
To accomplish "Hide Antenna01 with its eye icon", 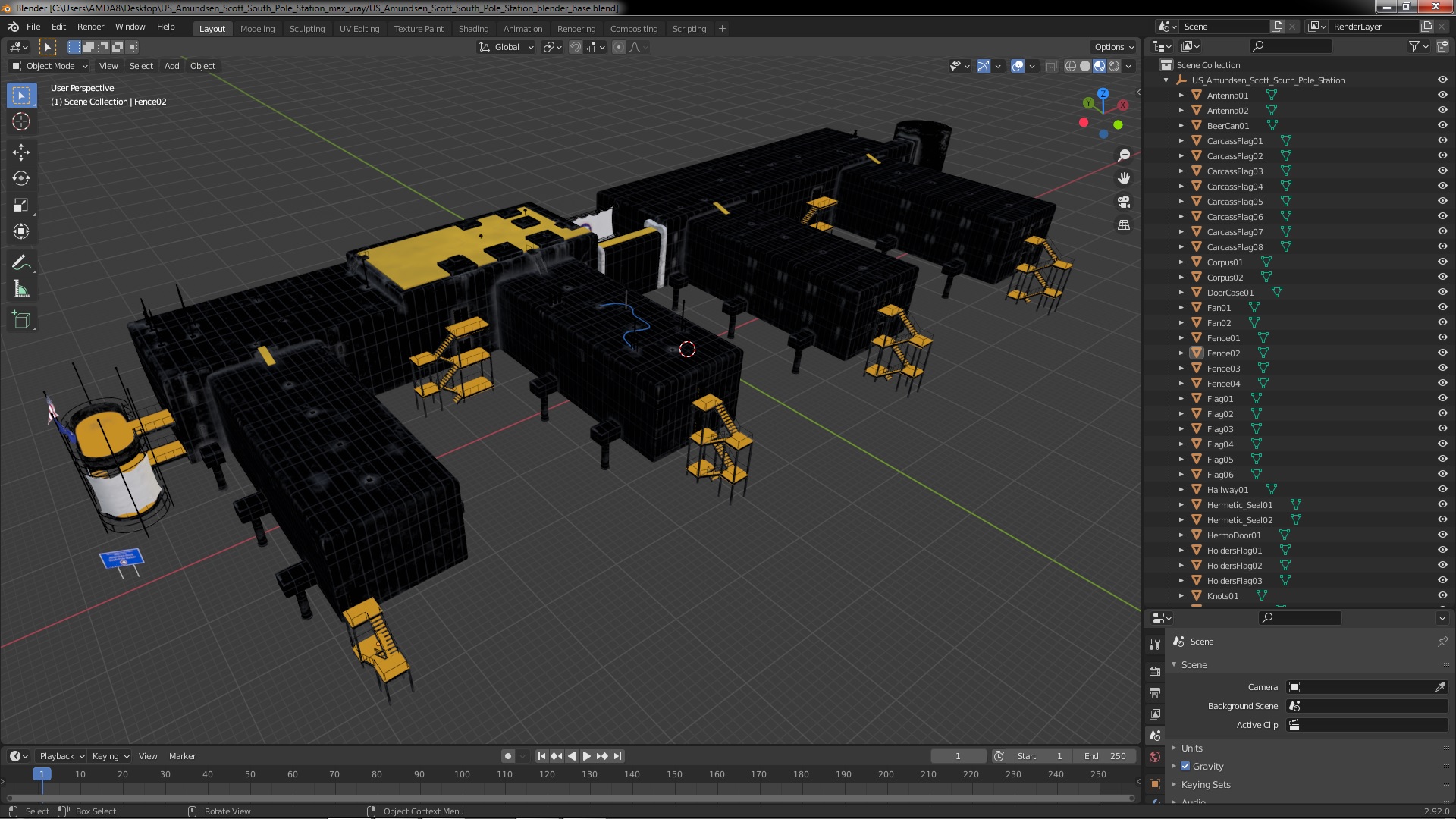I will pyautogui.click(x=1442, y=96).
